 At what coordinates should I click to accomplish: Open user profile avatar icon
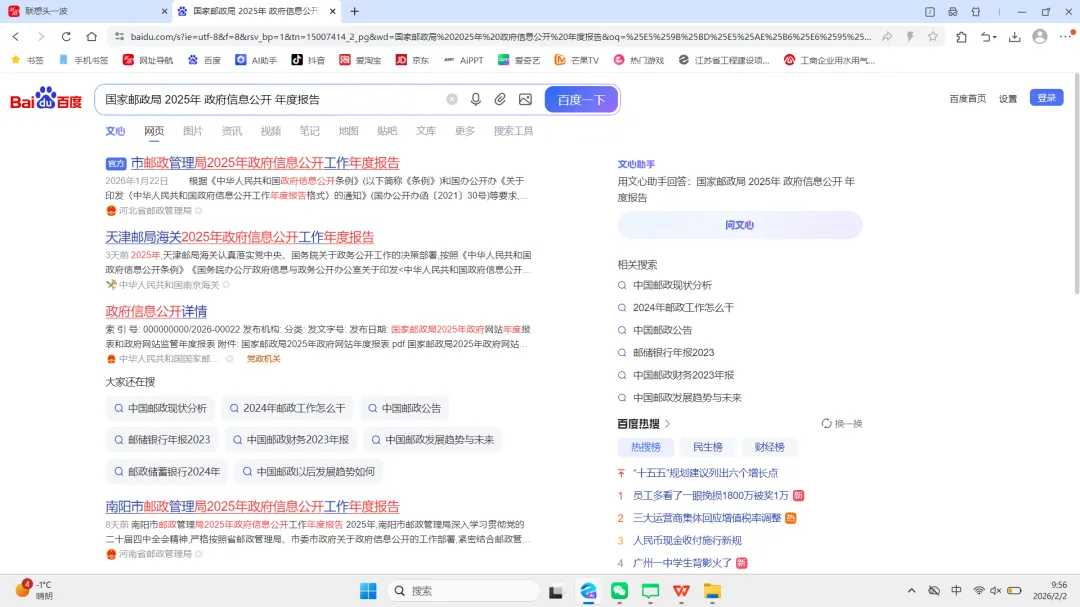pyautogui.click(x=1040, y=37)
